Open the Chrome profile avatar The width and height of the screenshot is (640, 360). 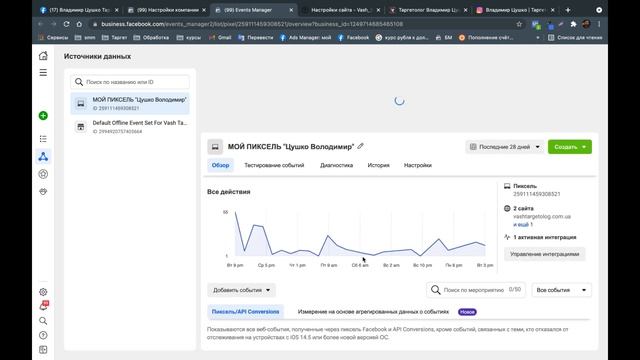coord(587,24)
